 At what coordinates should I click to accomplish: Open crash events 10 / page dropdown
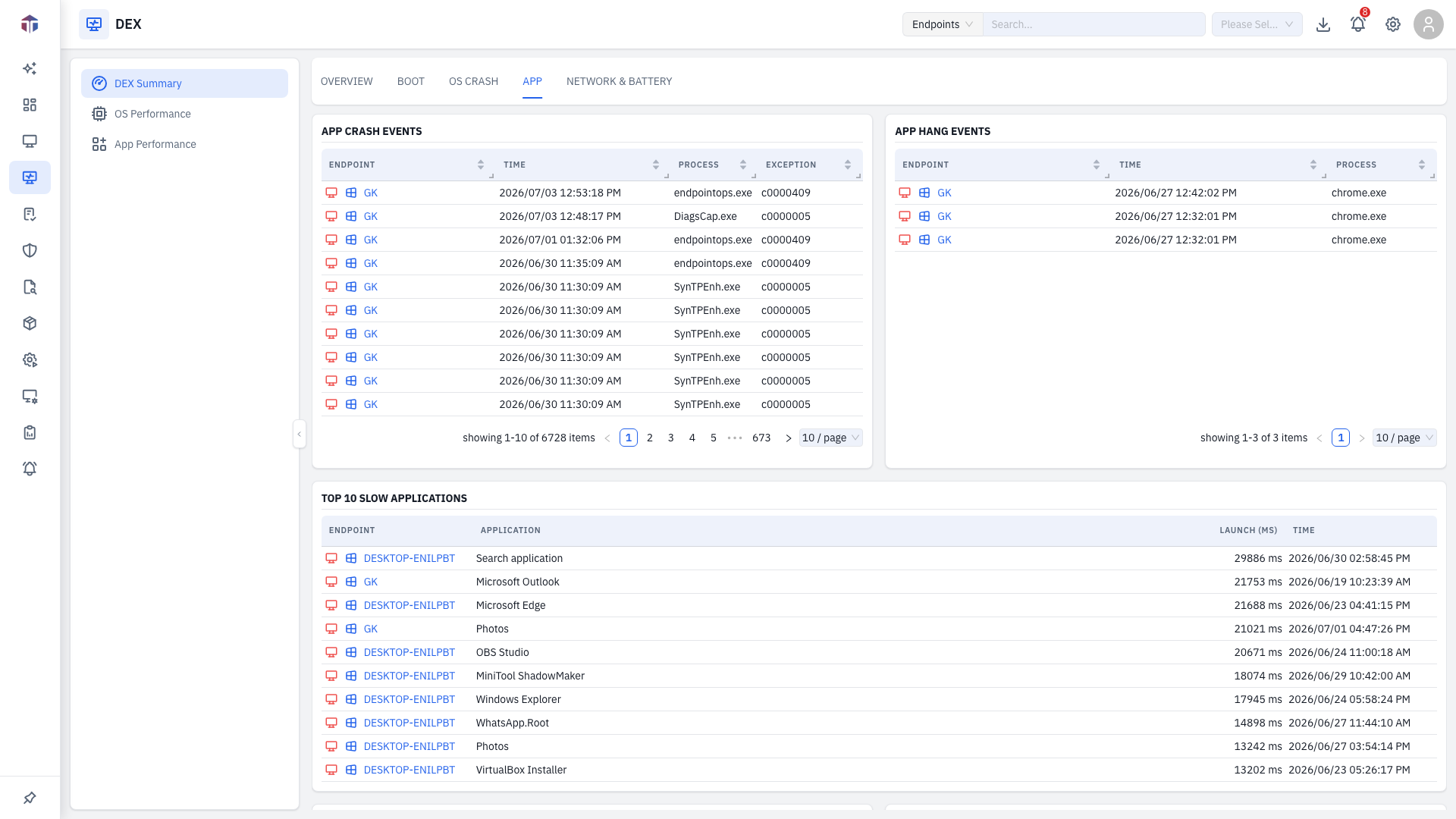coord(830,438)
